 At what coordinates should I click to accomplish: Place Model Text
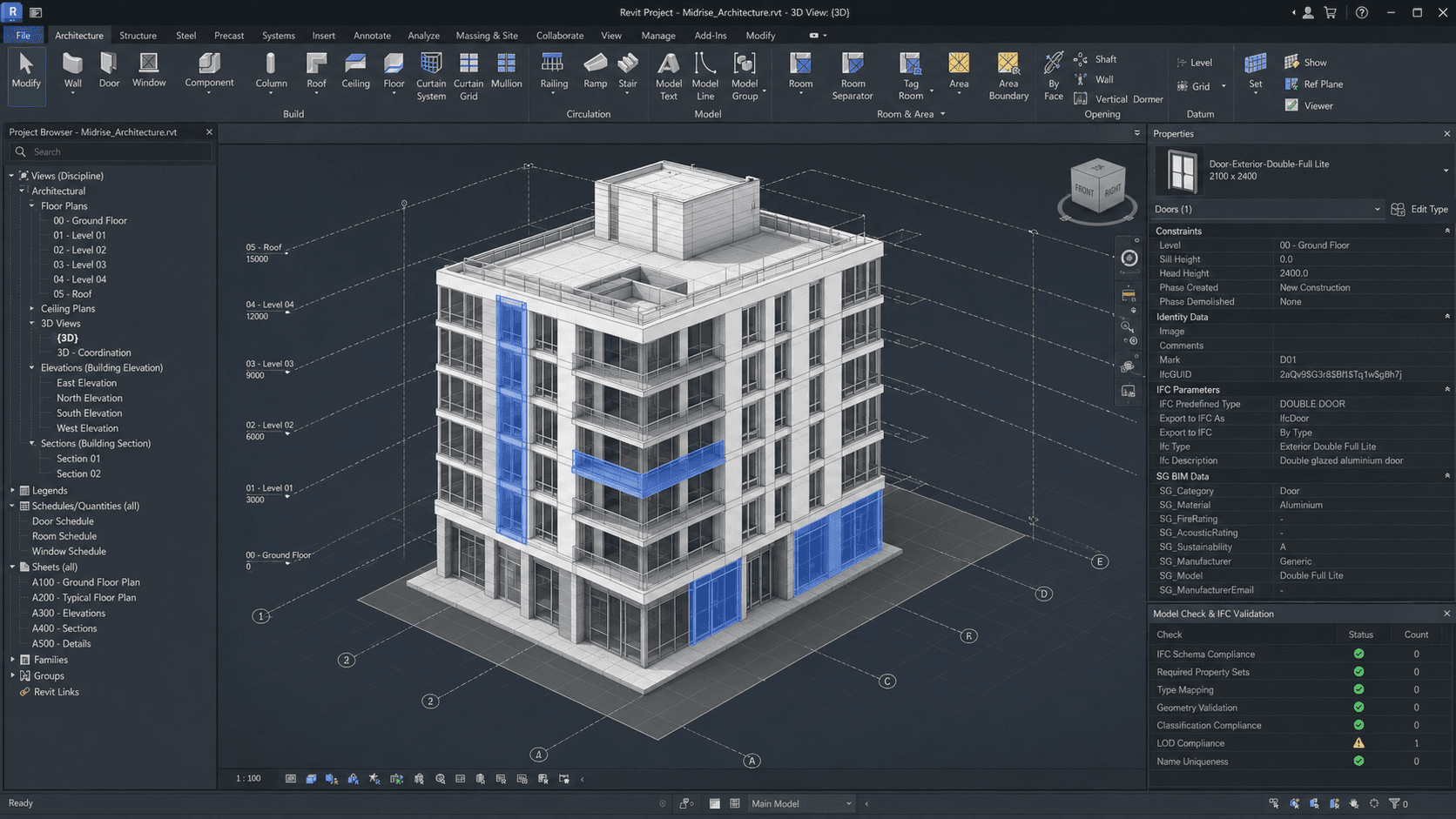[669, 77]
